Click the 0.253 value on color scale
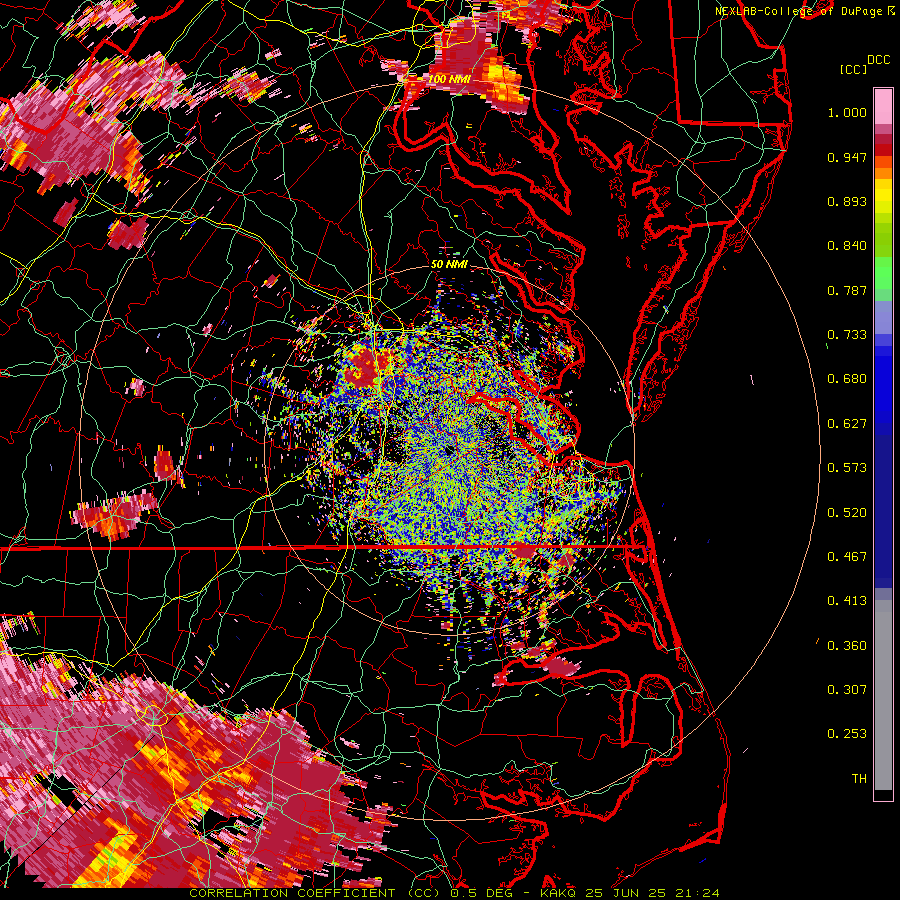The width and height of the screenshot is (900, 900). point(847,734)
